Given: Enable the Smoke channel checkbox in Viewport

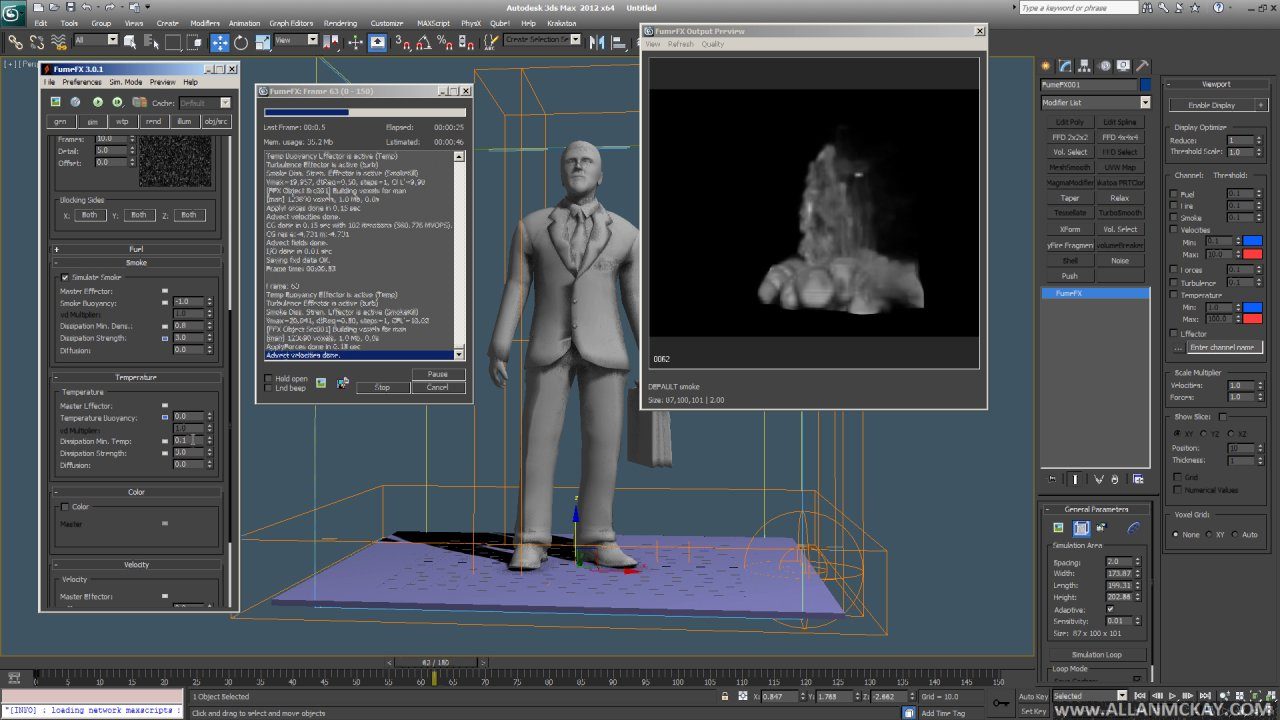Looking at the screenshot, I should pos(1174,218).
